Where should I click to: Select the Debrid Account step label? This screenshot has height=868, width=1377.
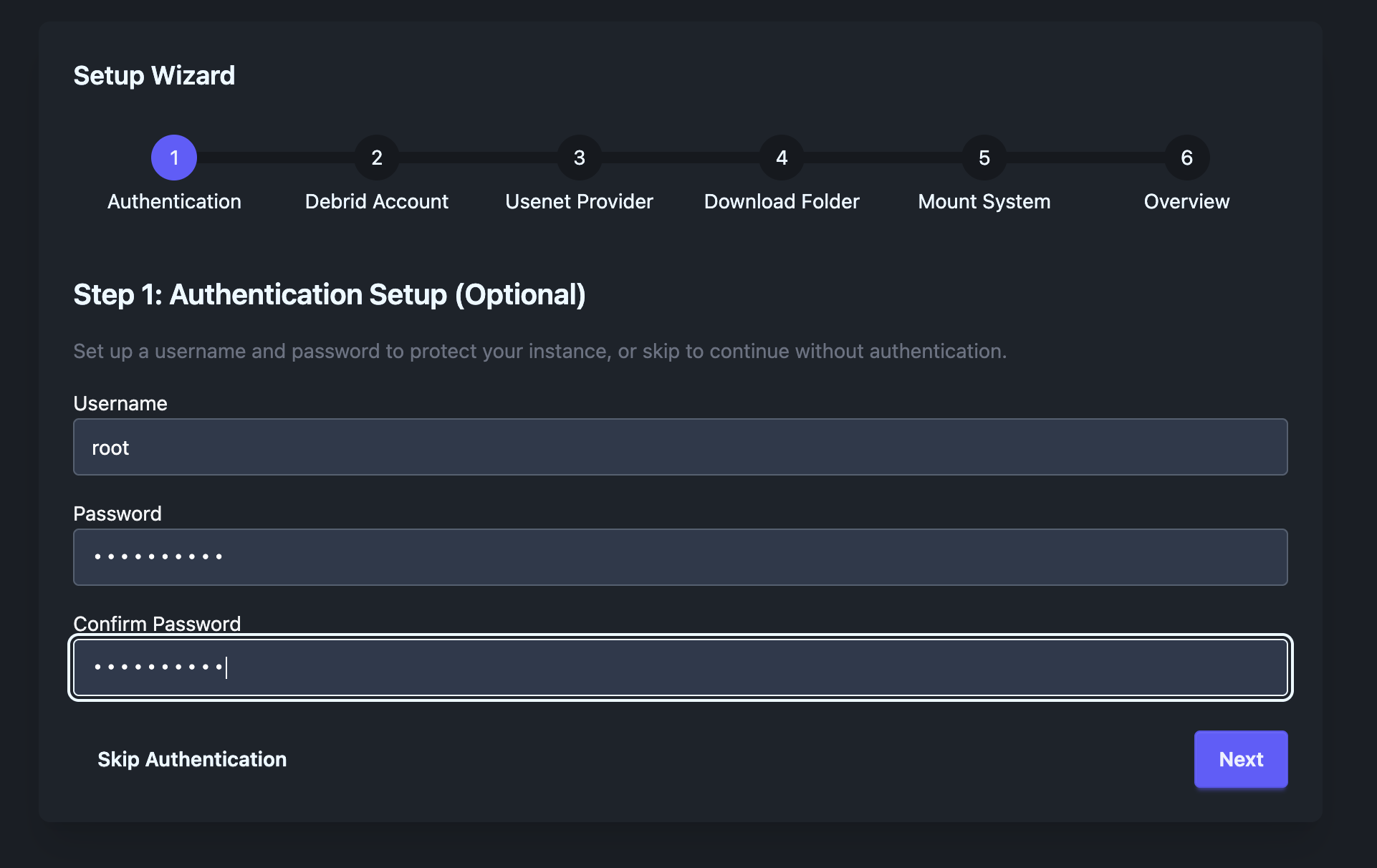point(376,201)
